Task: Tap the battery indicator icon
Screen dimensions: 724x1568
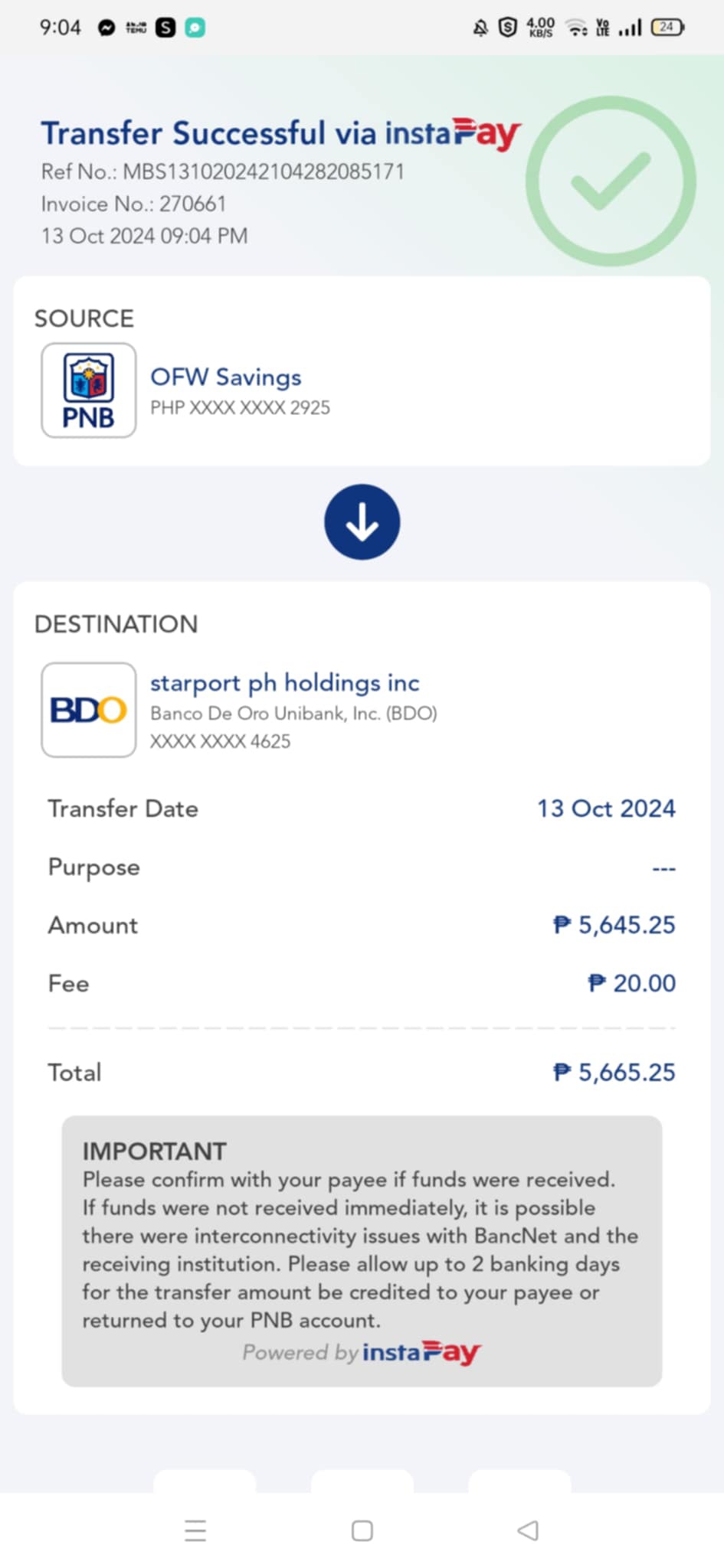Action: point(667,28)
